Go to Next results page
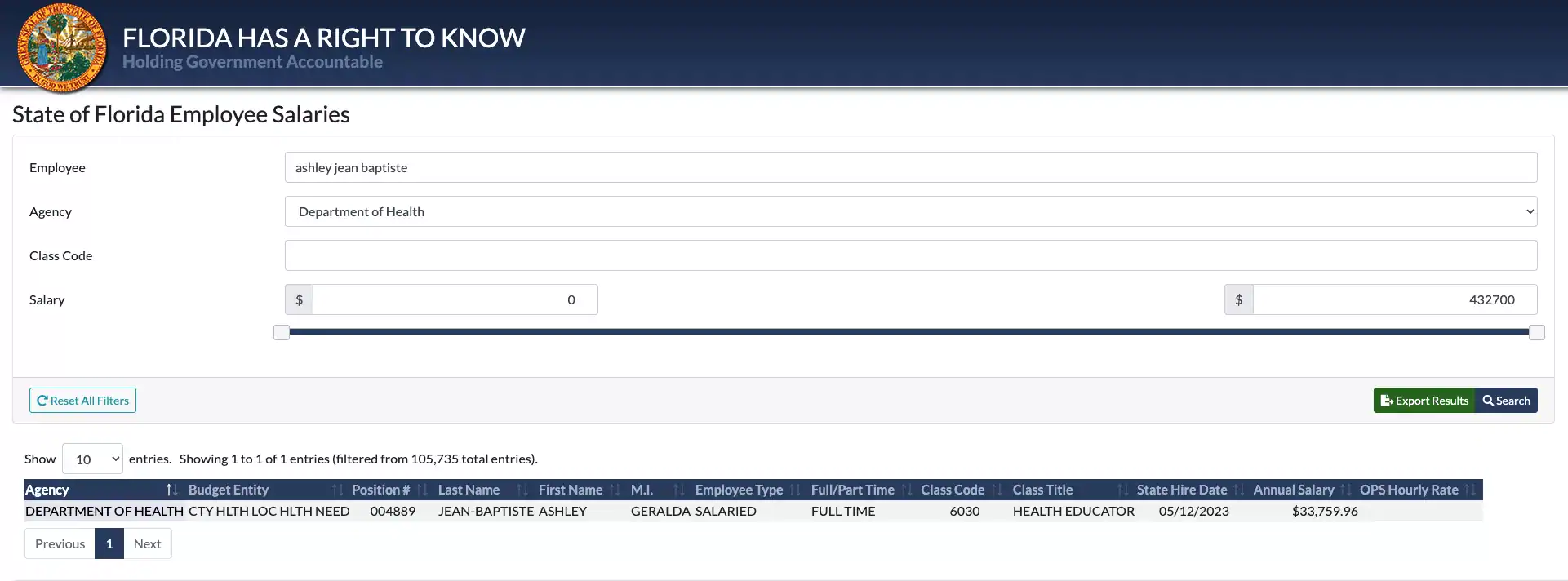Screen dimensions: 1568x581 pyautogui.click(x=147, y=543)
